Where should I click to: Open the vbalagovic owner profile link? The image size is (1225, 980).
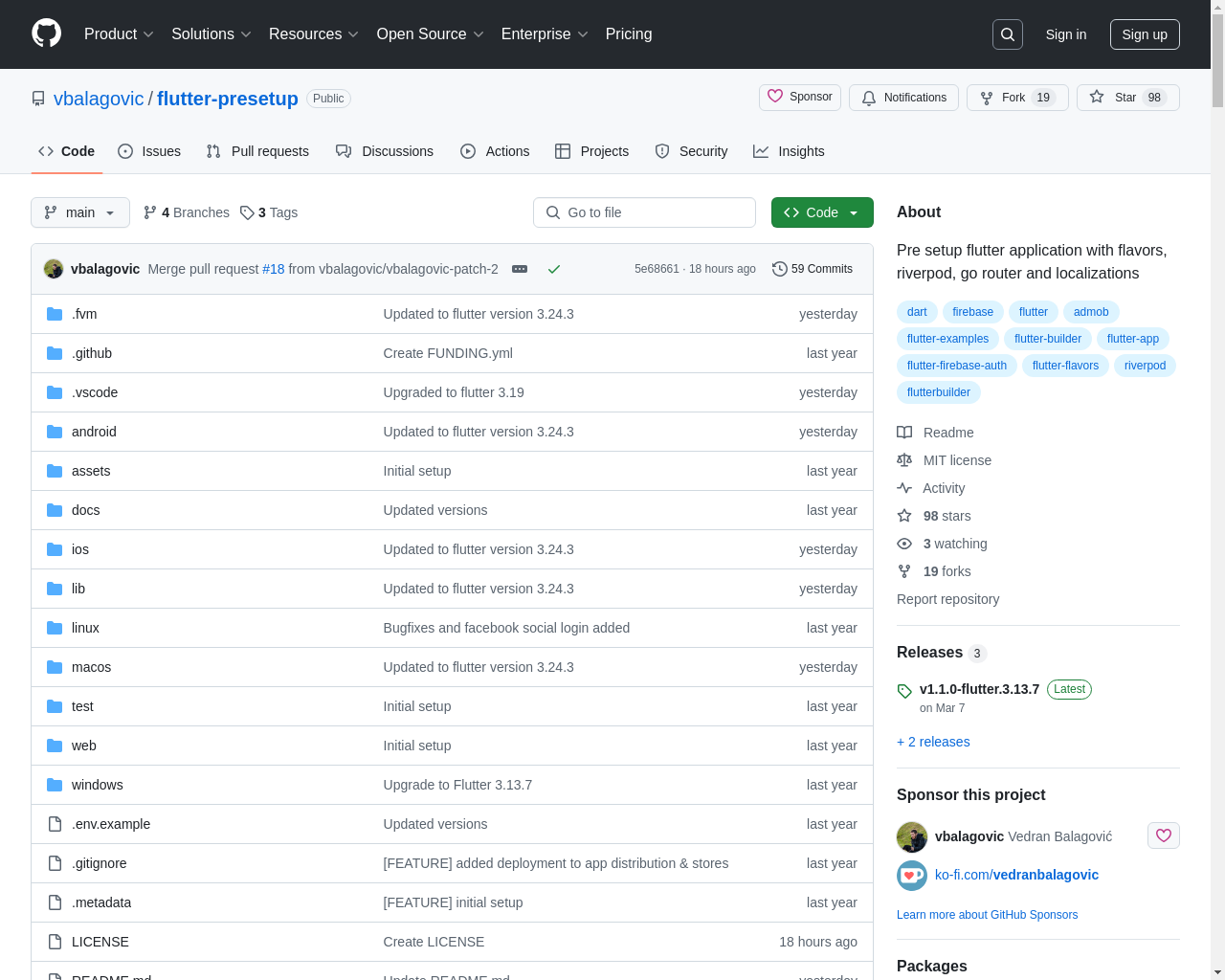click(x=99, y=99)
